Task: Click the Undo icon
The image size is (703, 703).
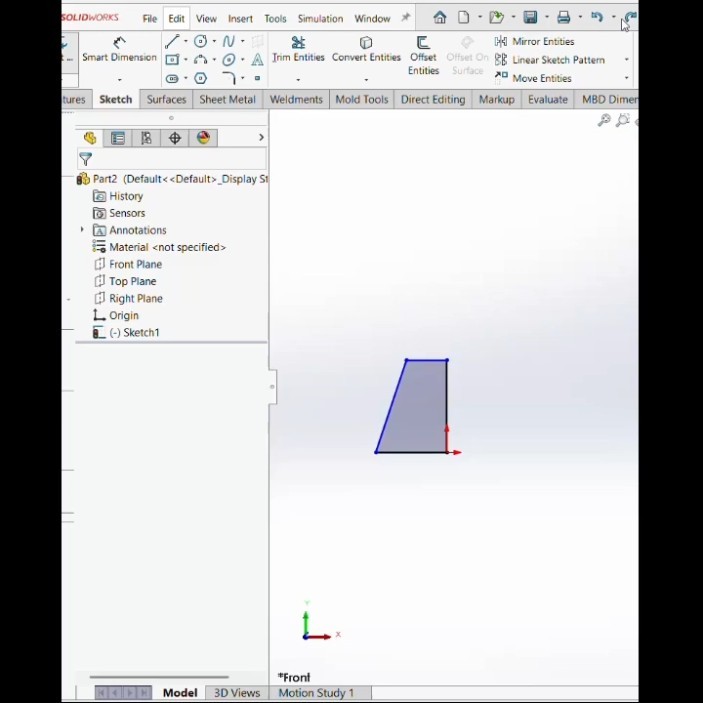Action: click(x=597, y=17)
